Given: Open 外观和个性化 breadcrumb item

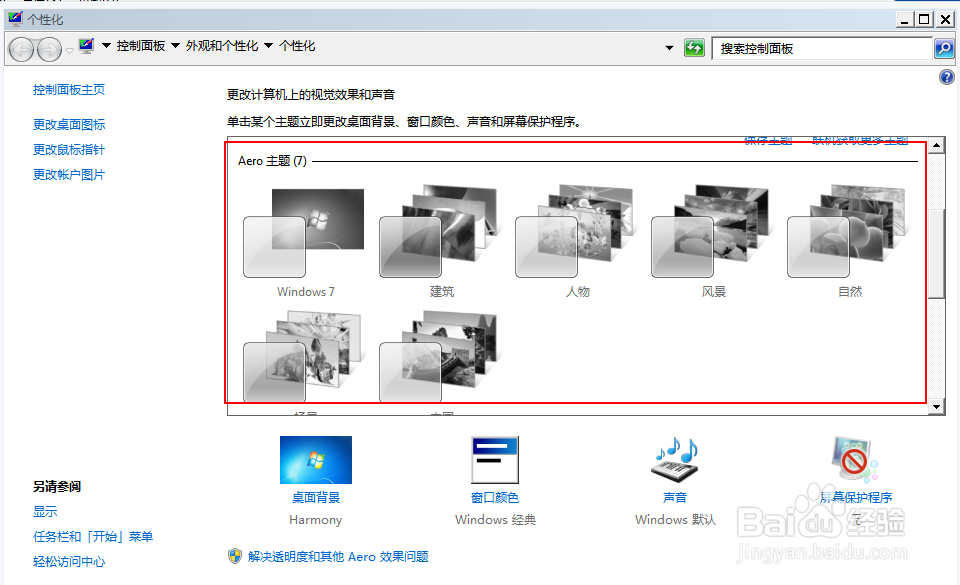Looking at the screenshot, I should [222, 46].
